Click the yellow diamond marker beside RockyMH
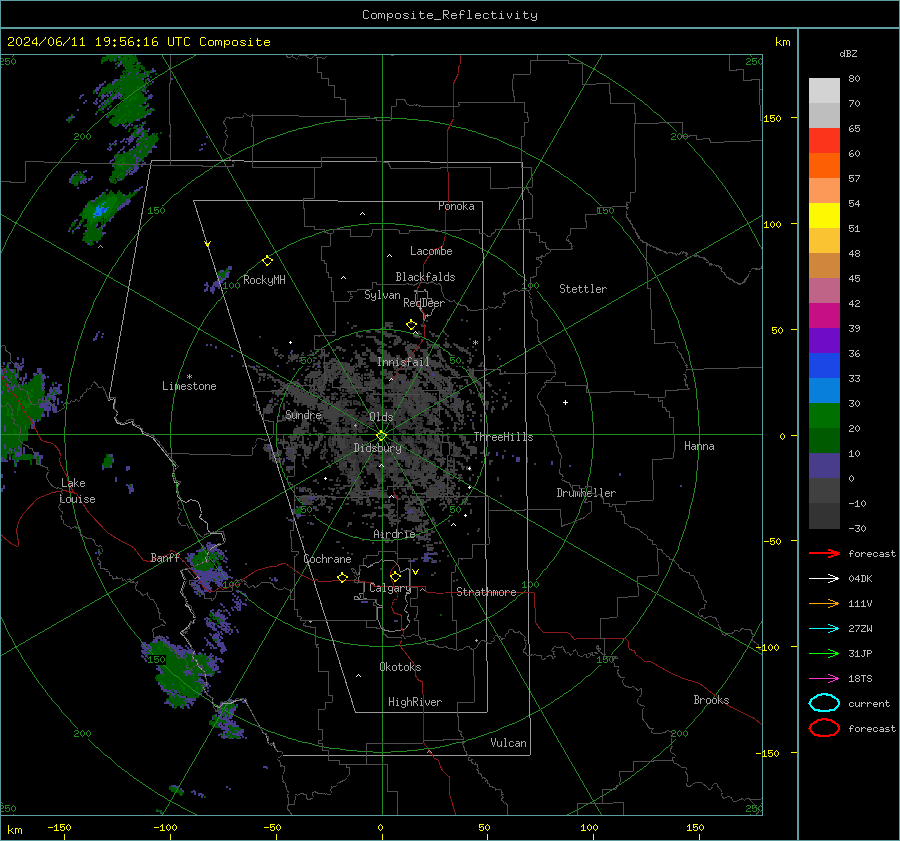 267,261
